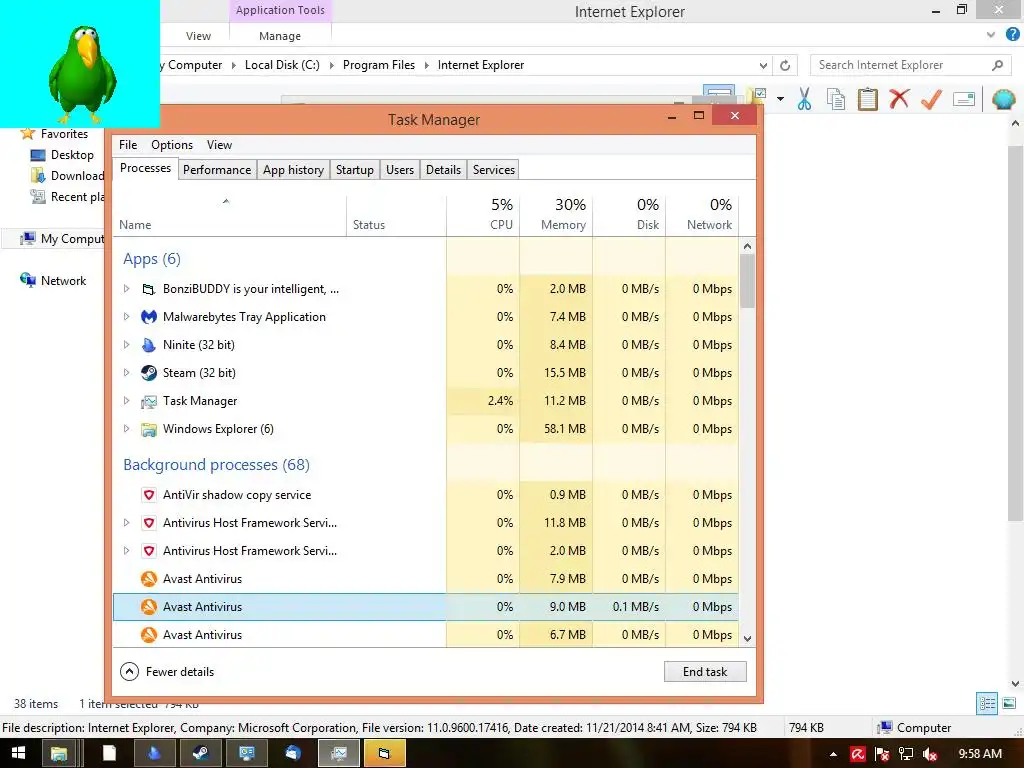
Task: Click the Explorer help question mark icon
Action: [x=1012, y=35]
